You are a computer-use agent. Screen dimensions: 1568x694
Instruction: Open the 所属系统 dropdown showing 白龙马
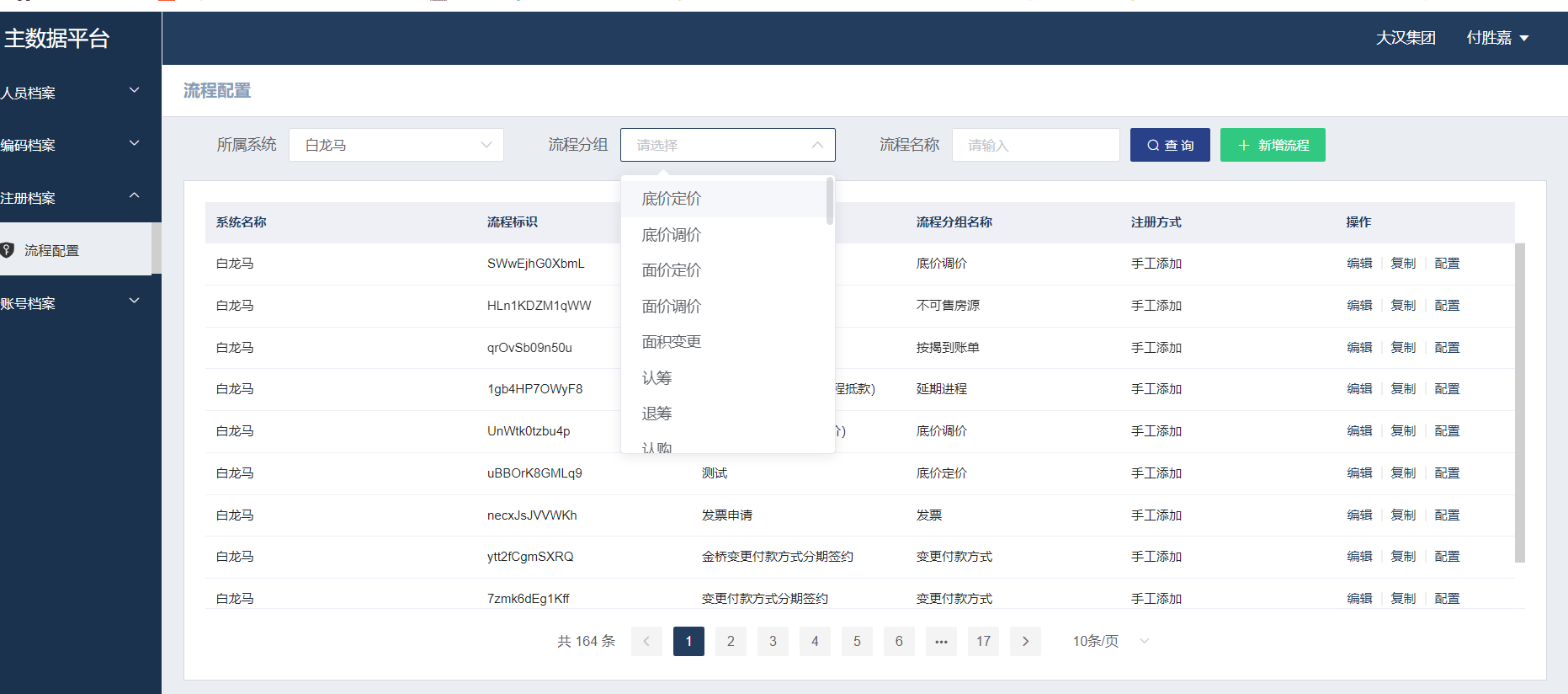pyautogui.click(x=396, y=145)
